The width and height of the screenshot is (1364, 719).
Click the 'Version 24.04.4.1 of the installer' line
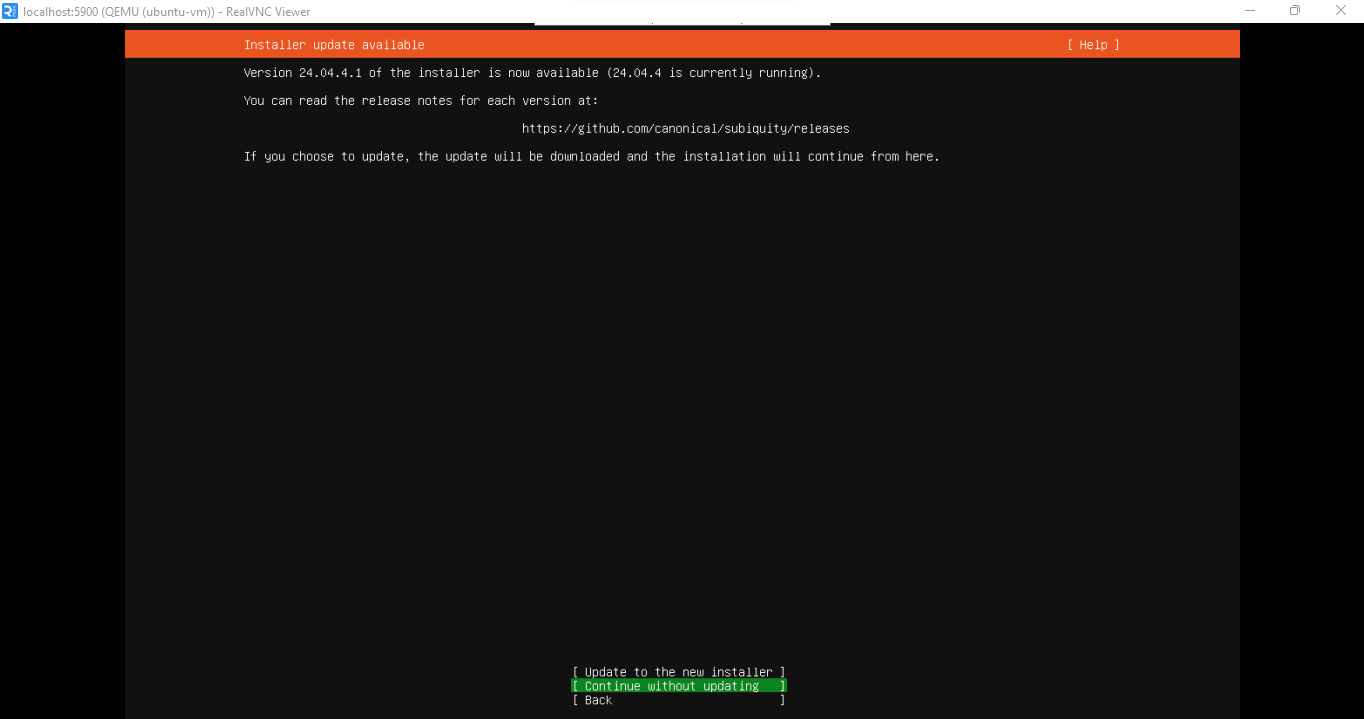[x=532, y=73]
